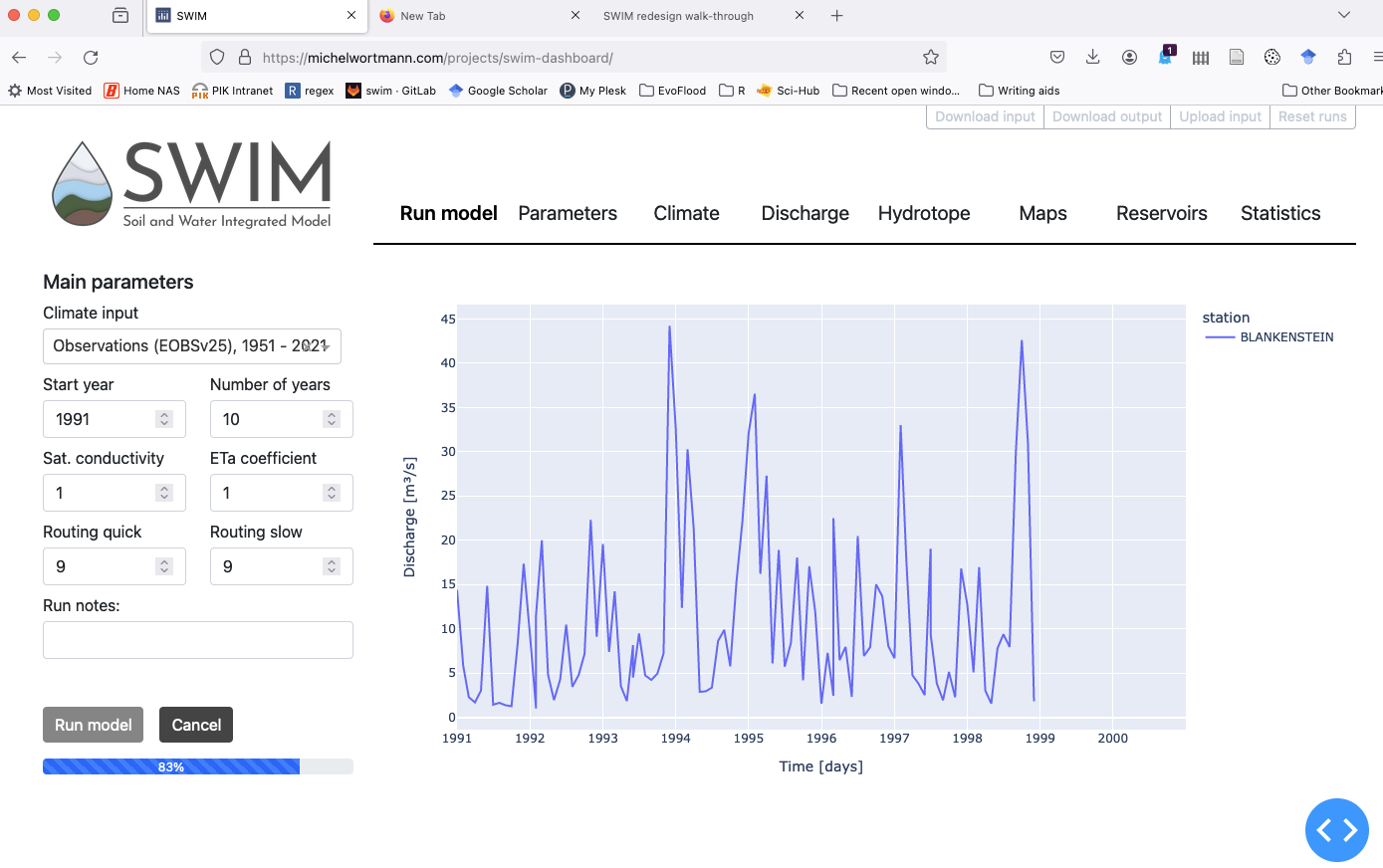Screen dimensions: 1383x868
Task: Open the Other Bookmarks folder
Action: (1332, 91)
